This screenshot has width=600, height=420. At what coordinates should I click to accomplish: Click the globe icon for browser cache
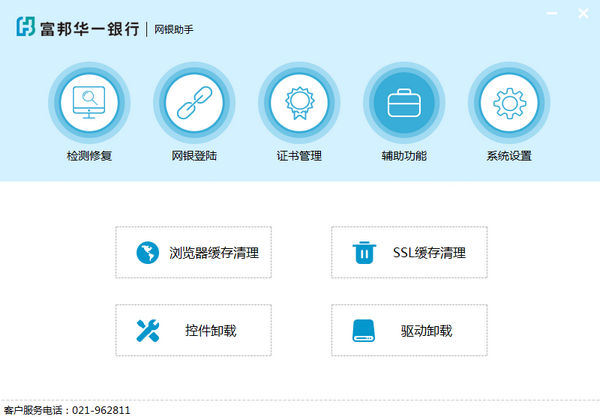click(148, 252)
